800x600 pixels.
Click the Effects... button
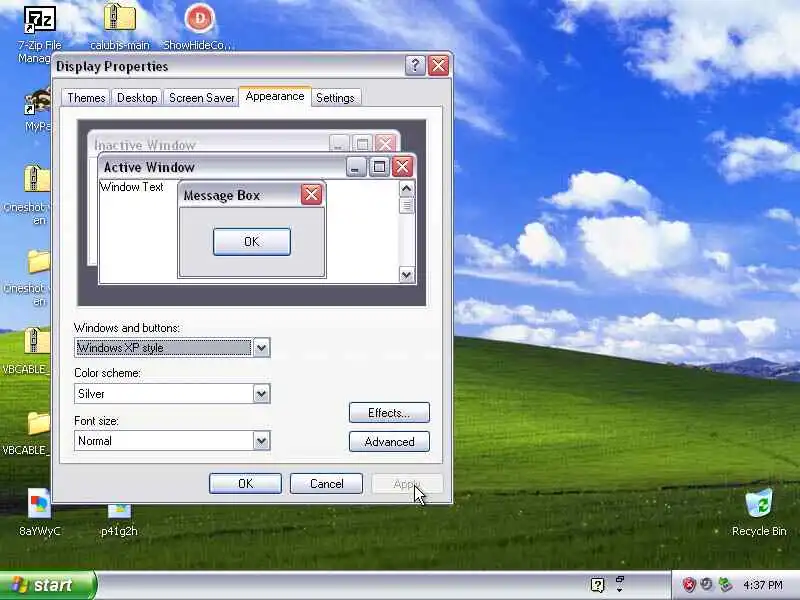(389, 413)
